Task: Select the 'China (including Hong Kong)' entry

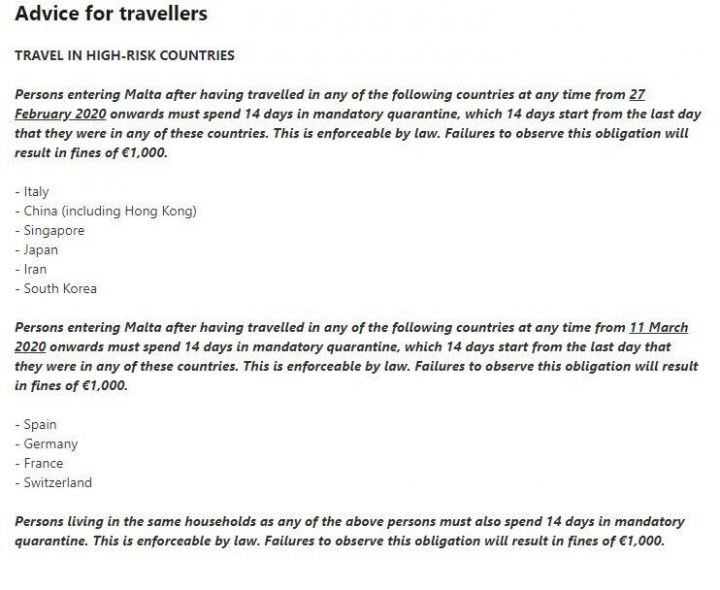Action: 110,211
